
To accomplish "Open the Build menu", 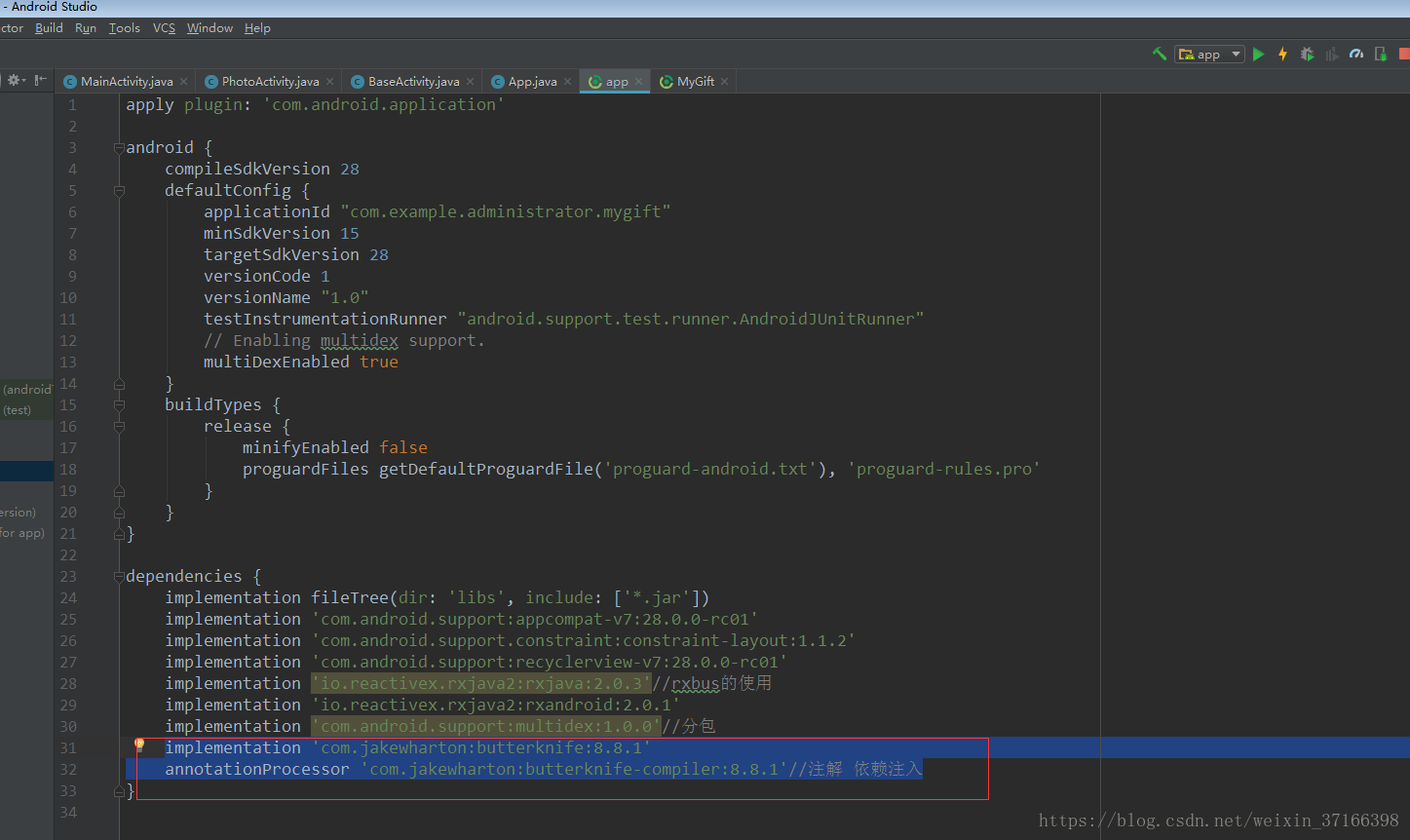I will tap(49, 28).
